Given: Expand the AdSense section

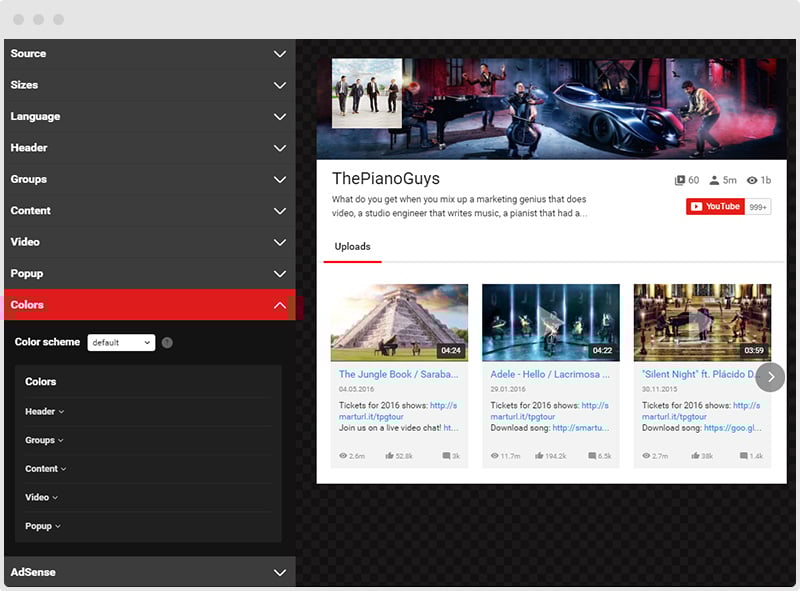Looking at the screenshot, I should click(x=149, y=572).
